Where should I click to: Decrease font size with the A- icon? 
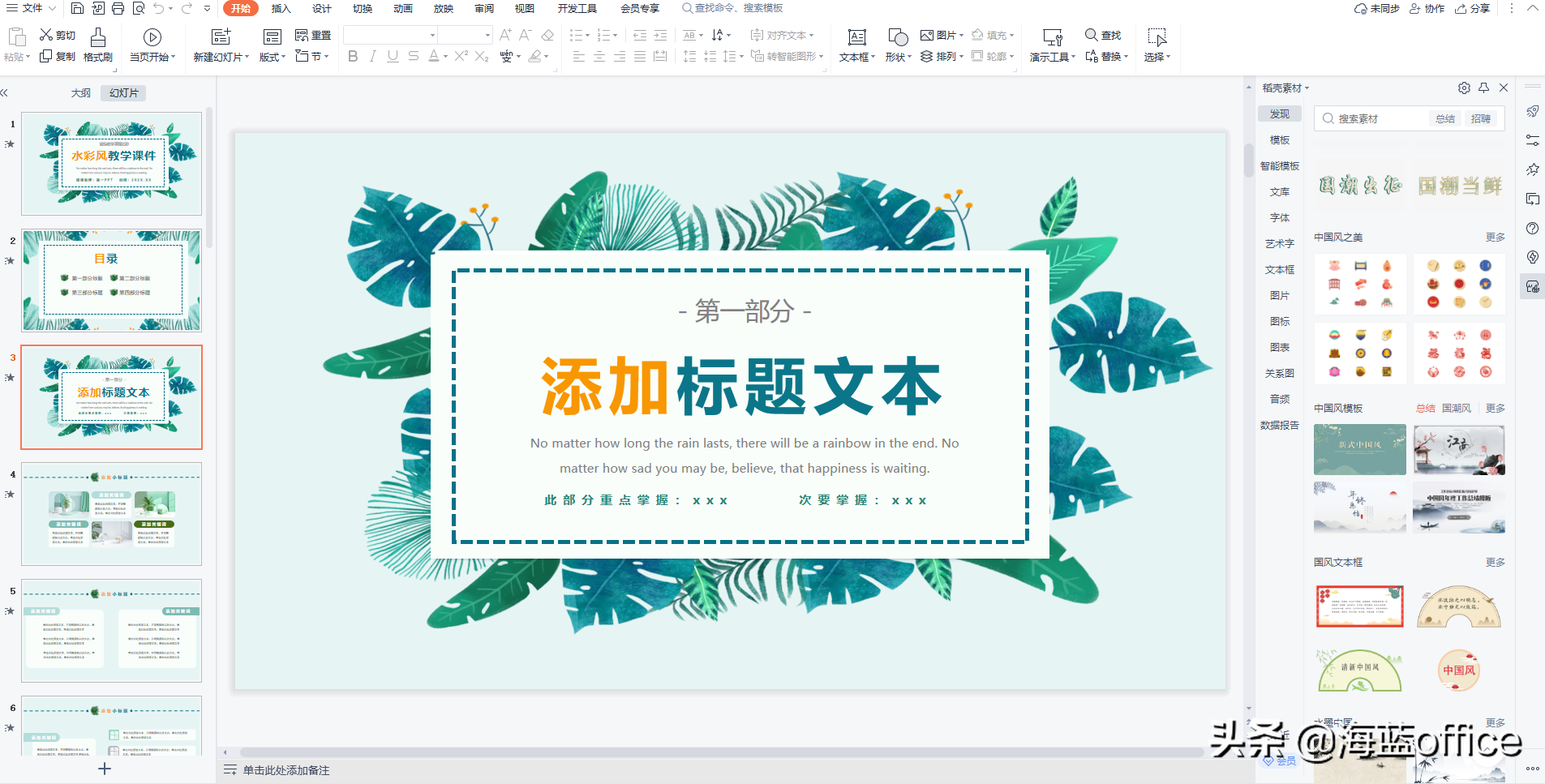(x=526, y=35)
